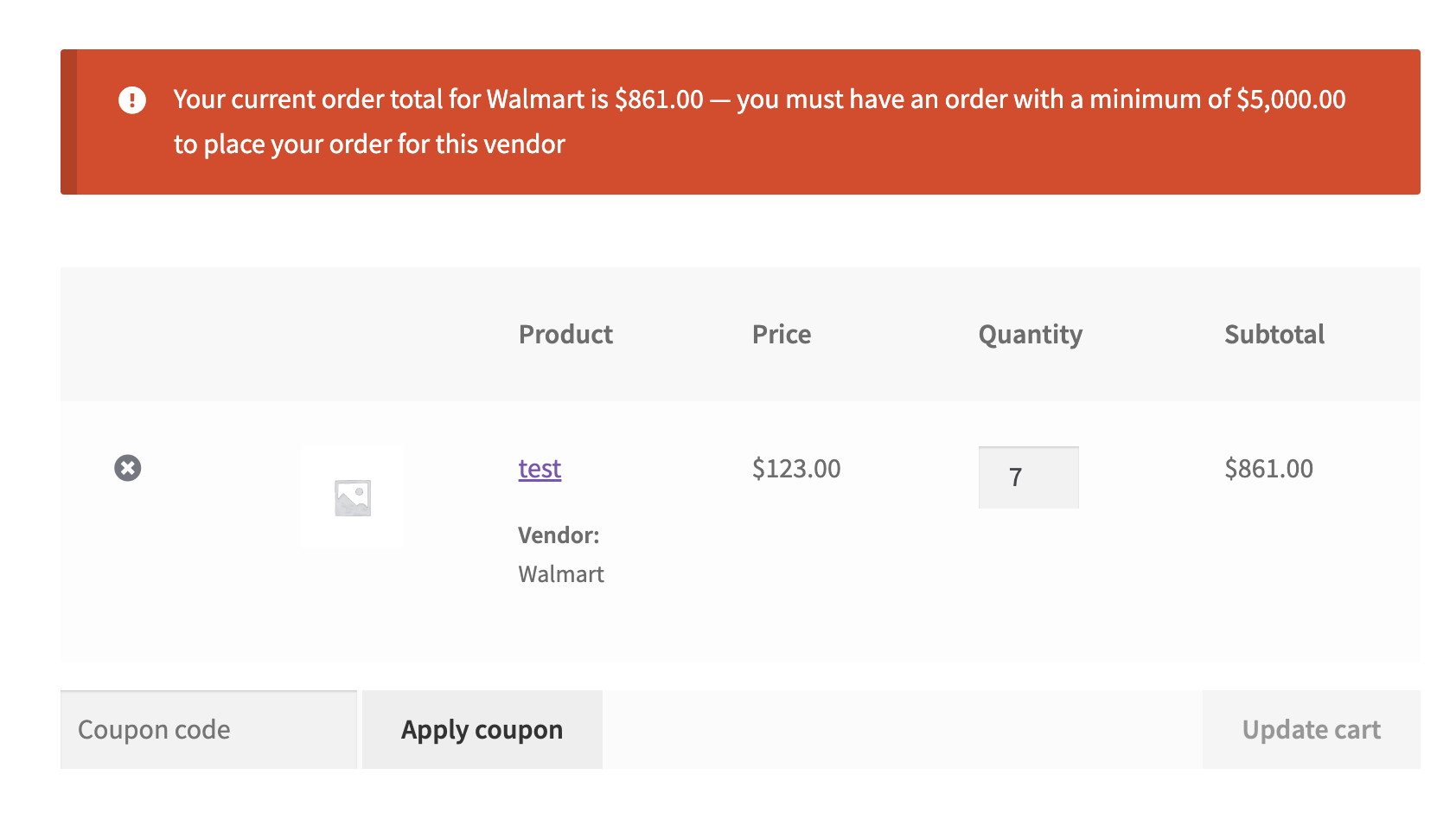Viewport: 1456px width, 813px height.
Task: Select the Product column header
Action: [x=565, y=335]
